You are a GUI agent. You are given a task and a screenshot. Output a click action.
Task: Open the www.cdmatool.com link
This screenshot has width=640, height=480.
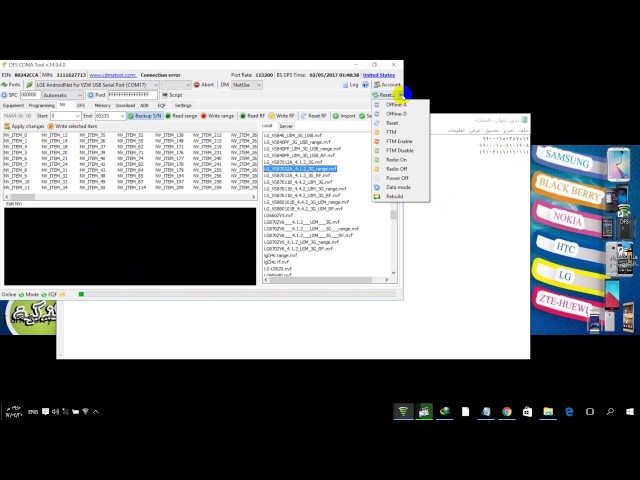click(x=113, y=75)
